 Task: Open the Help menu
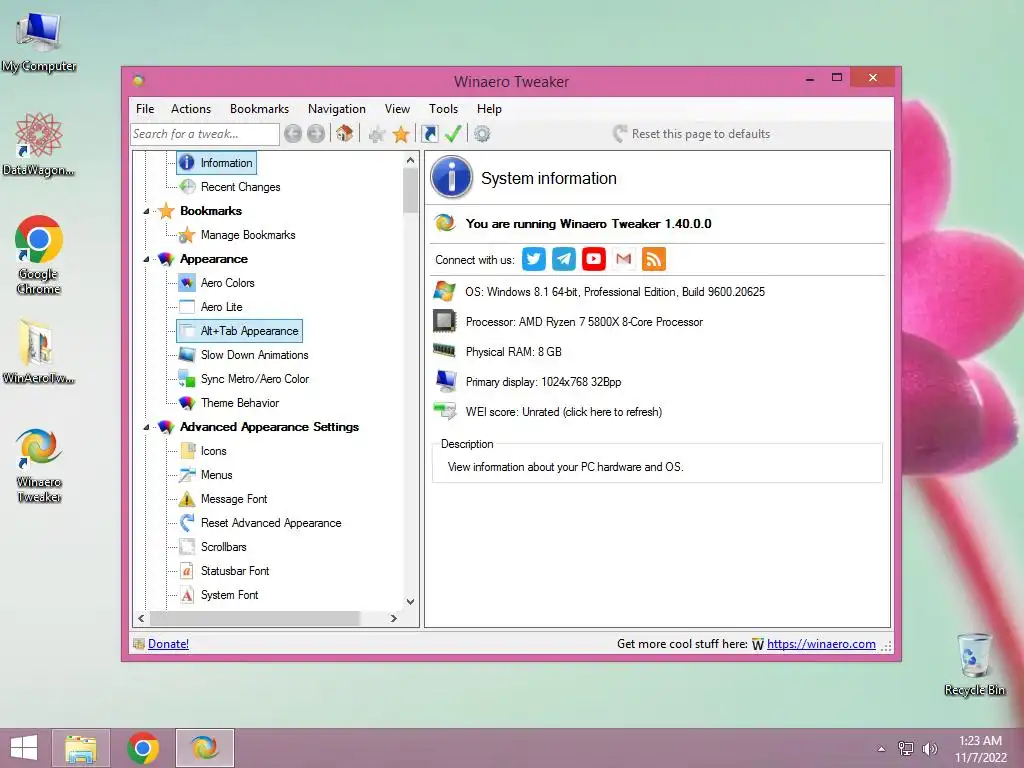[489, 109]
